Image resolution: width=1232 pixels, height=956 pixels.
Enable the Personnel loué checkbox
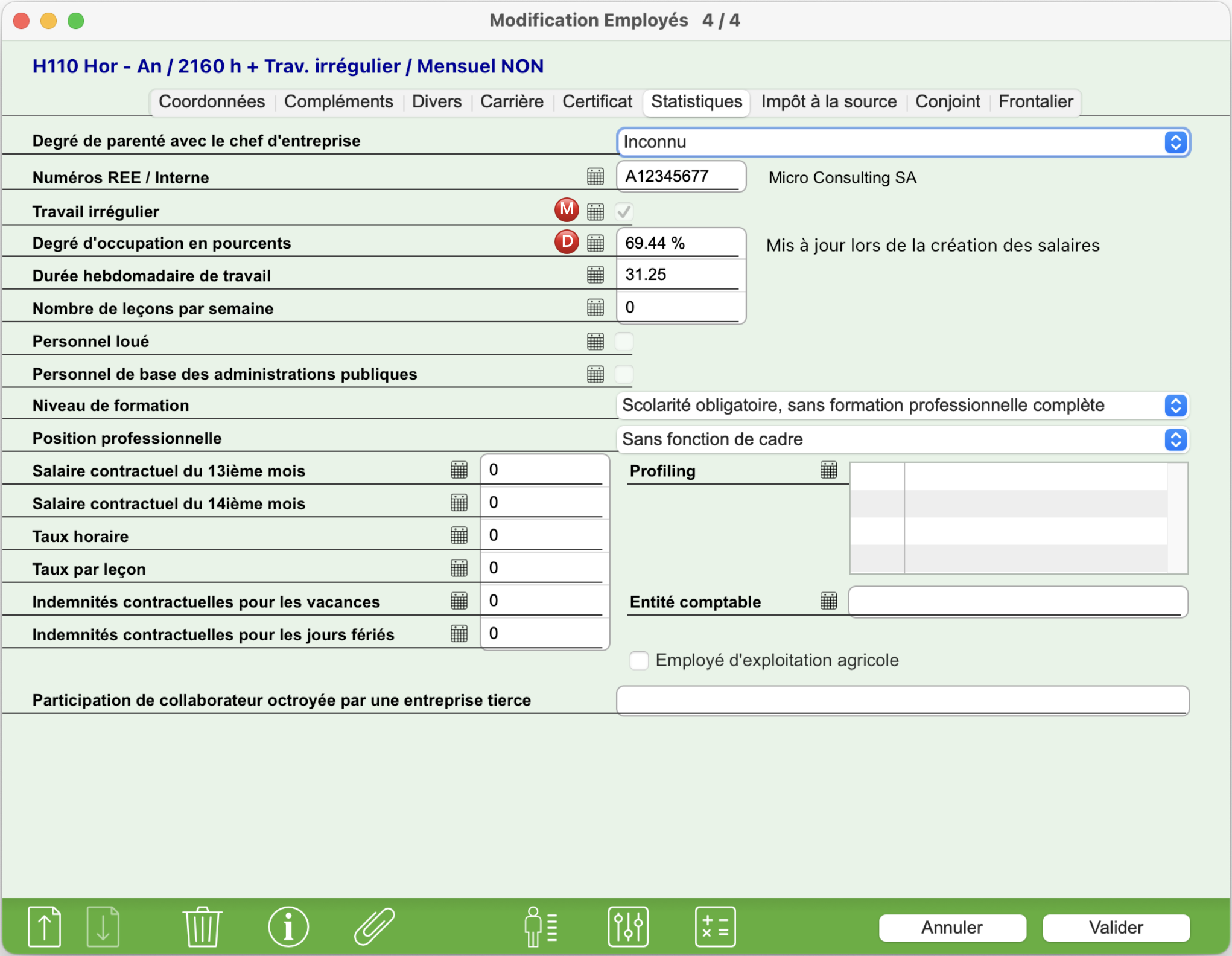point(624,342)
